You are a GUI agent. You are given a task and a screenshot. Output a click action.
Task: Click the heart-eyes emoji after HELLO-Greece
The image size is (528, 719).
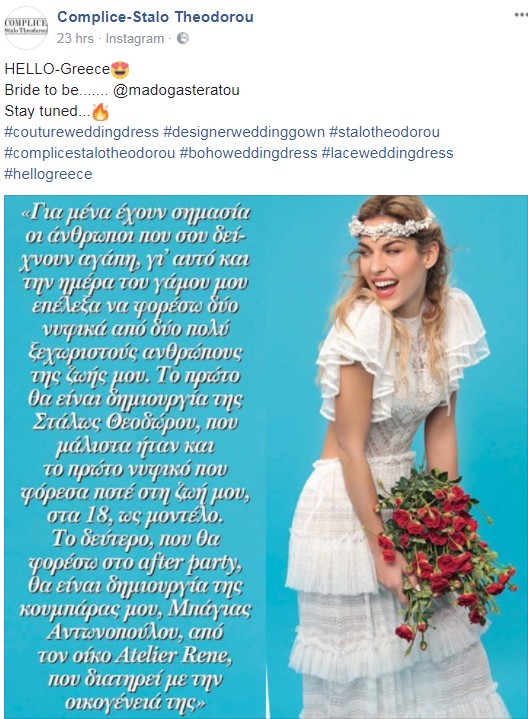[x=120, y=69]
